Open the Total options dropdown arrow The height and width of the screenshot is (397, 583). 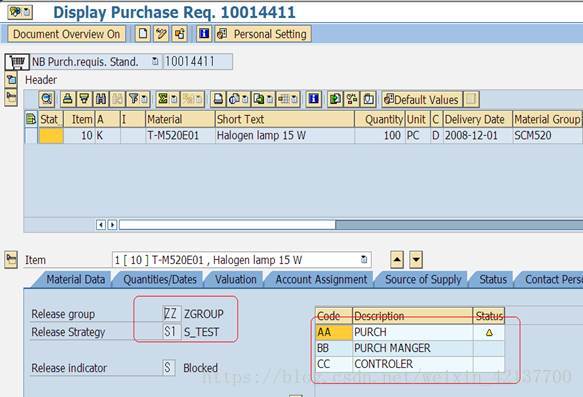[x=174, y=100]
